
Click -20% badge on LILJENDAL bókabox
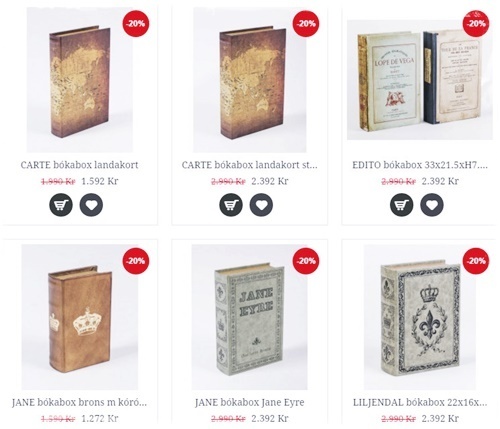476,261
